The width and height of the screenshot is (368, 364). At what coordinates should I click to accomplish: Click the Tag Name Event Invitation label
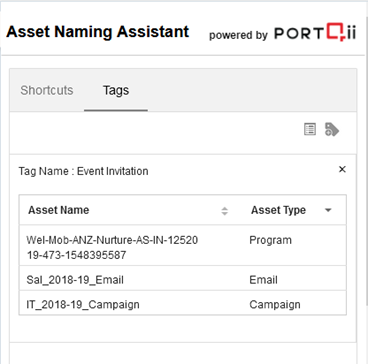coord(83,171)
